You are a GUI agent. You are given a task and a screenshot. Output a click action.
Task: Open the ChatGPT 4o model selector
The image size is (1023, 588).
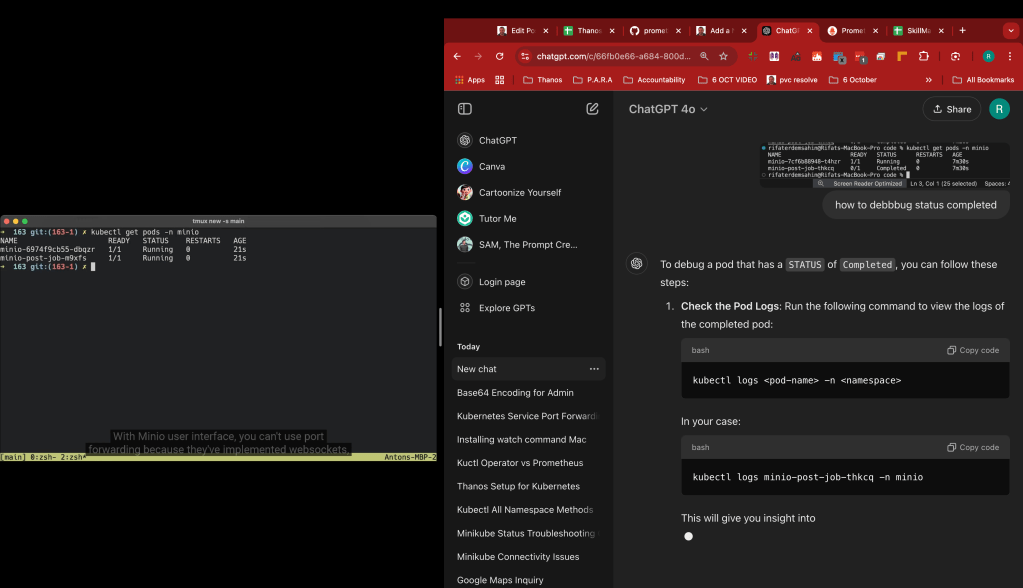click(x=668, y=109)
